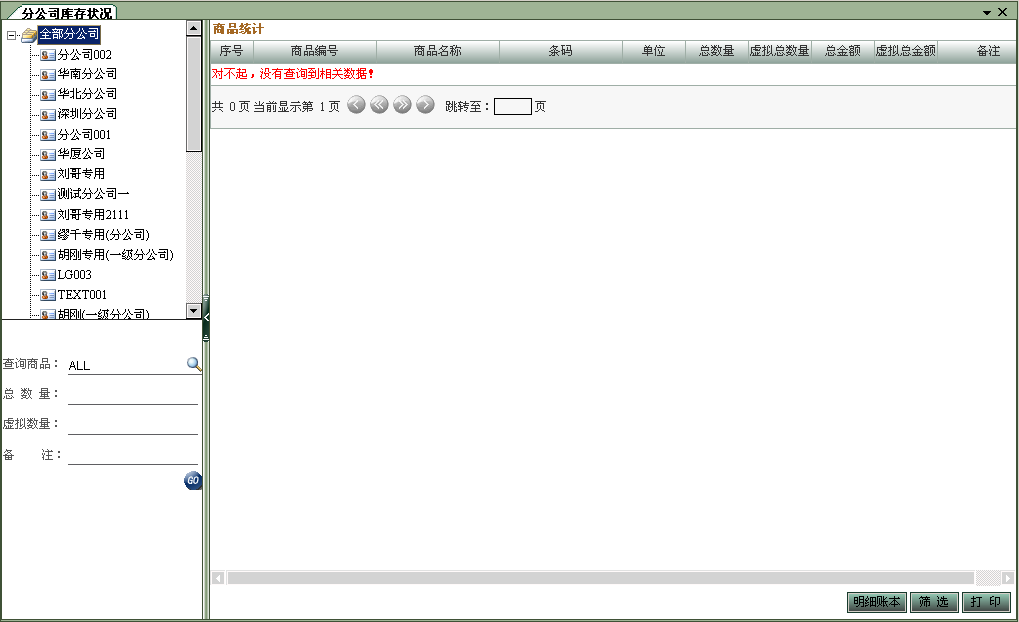
Task: Click the blue 60 badge below 备注 field
Action: tap(192, 480)
